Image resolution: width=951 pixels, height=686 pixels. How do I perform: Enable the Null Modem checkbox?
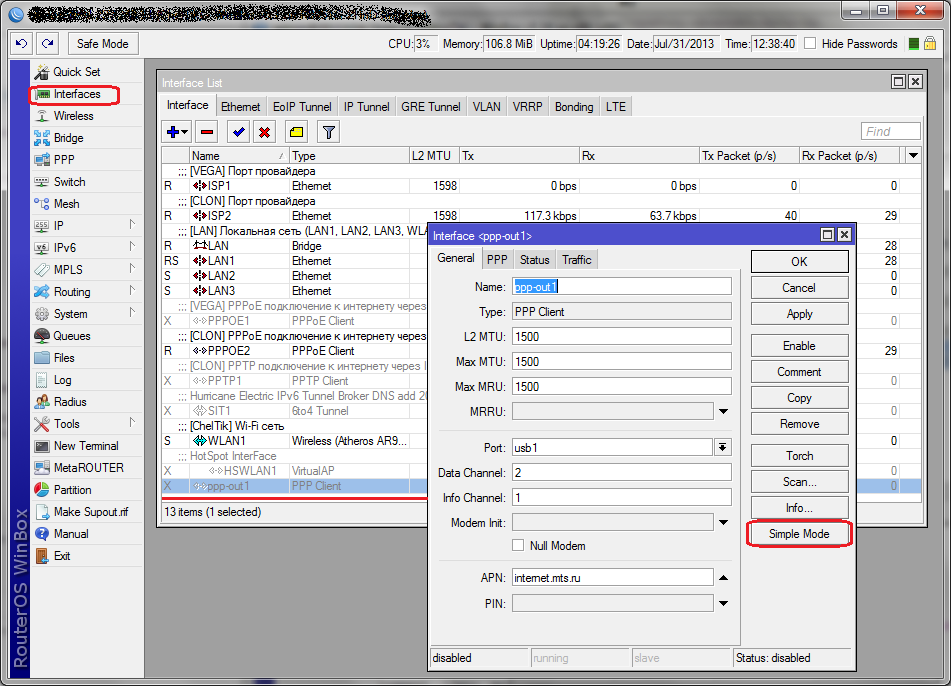518,546
